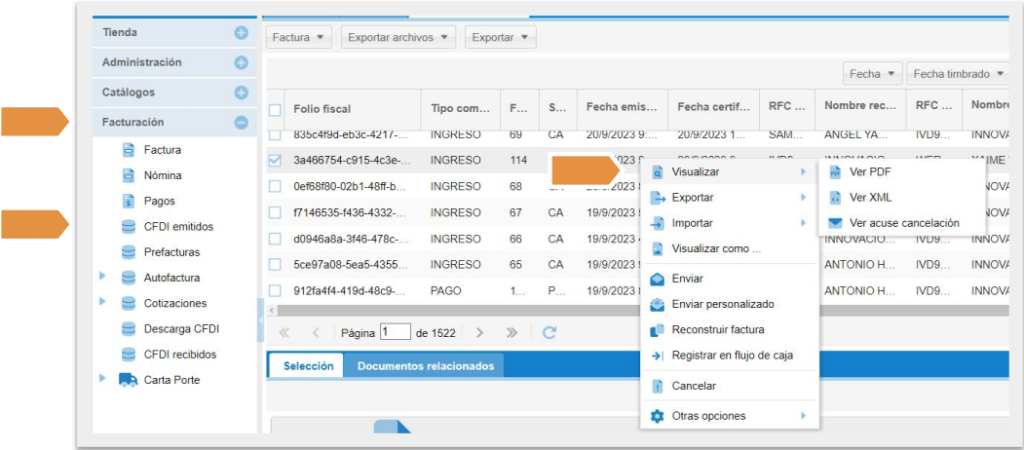The height and width of the screenshot is (450, 1024).
Task: Click the Página number input field
Action: 395,332
